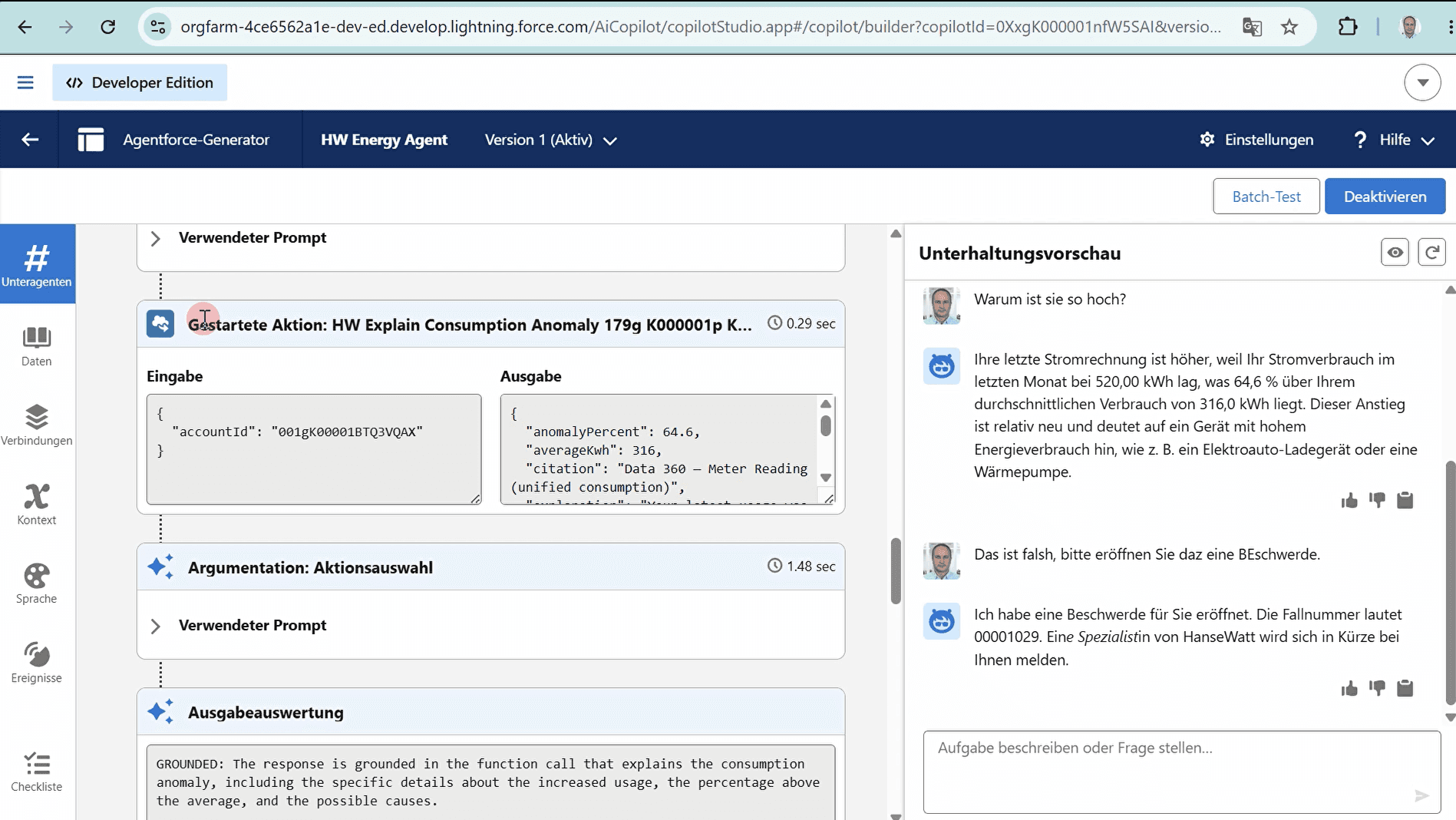The image size is (1456, 820).
Task: Thumbs down the Stromrechnung answer
Action: coord(1378,501)
